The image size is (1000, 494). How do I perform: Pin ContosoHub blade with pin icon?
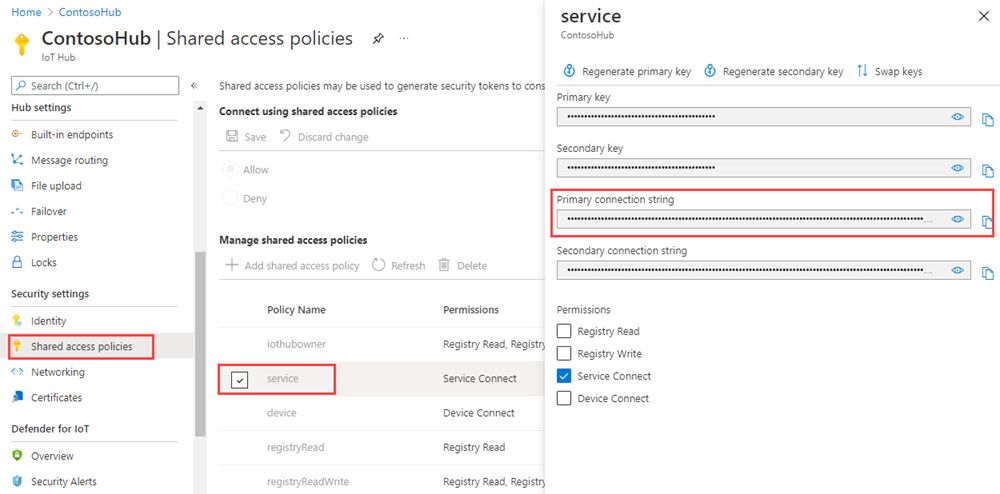click(x=378, y=39)
